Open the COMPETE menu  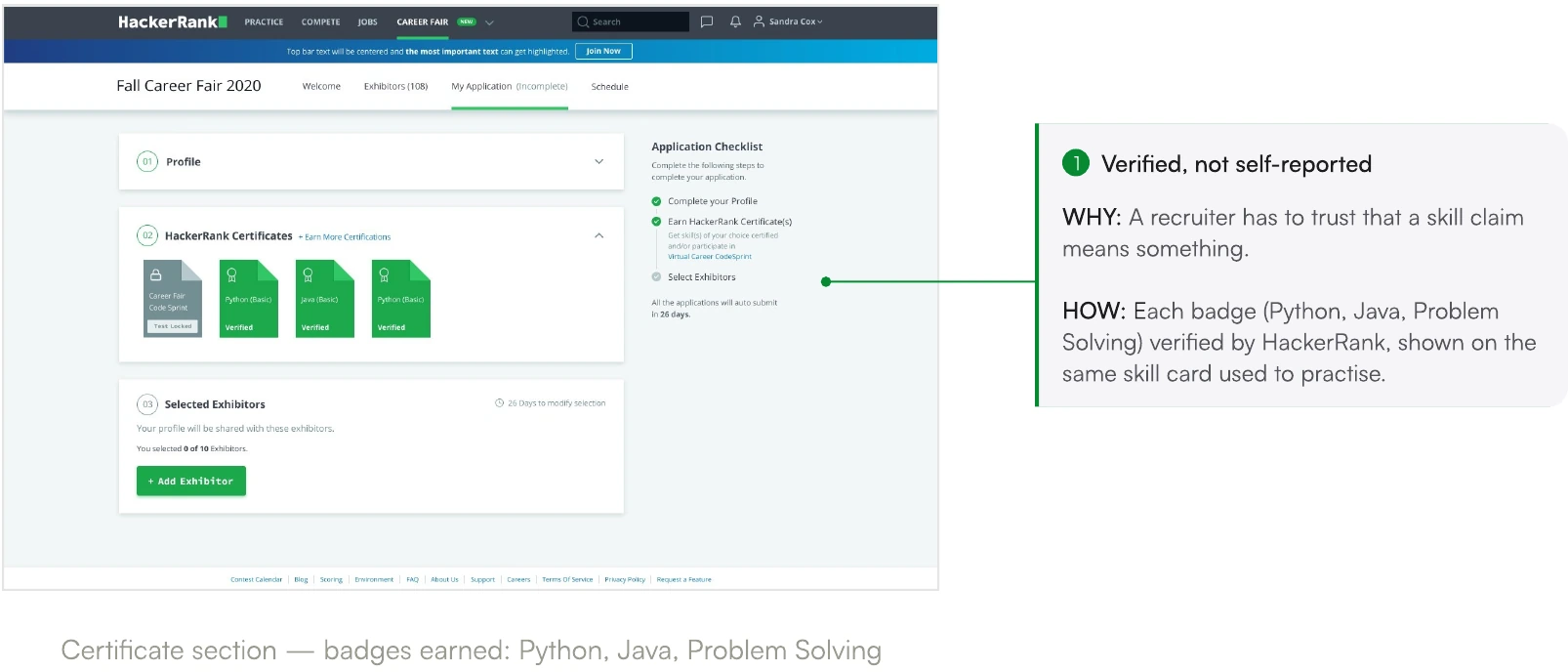(320, 21)
